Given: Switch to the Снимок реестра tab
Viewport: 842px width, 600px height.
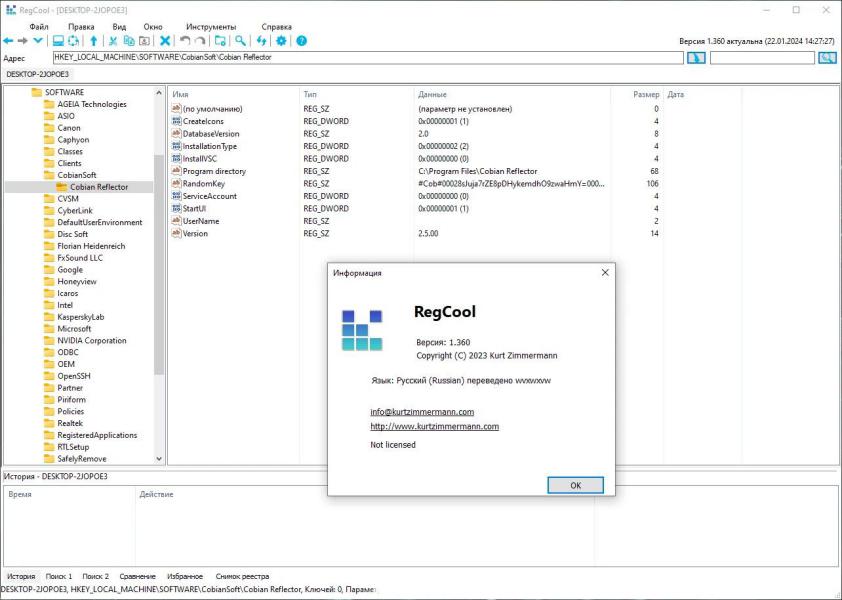Looking at the screenshot, I should coord(242,576).
